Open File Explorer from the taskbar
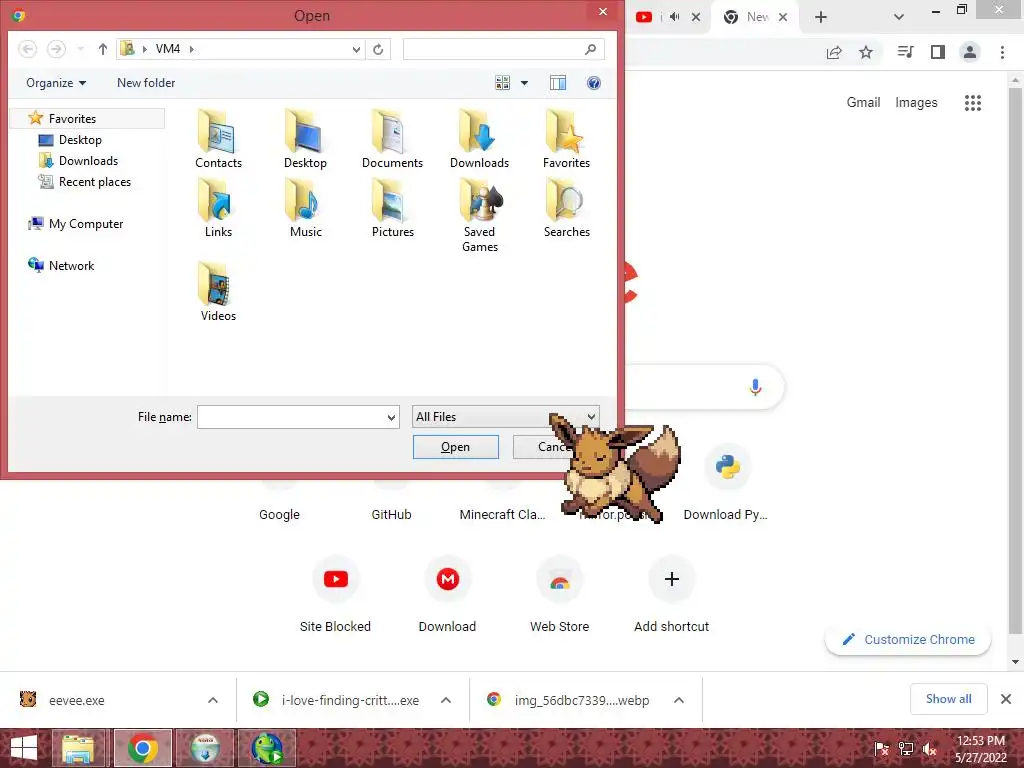The width and height of the screenshot is (1024, 768). click(x=79, y=748)
